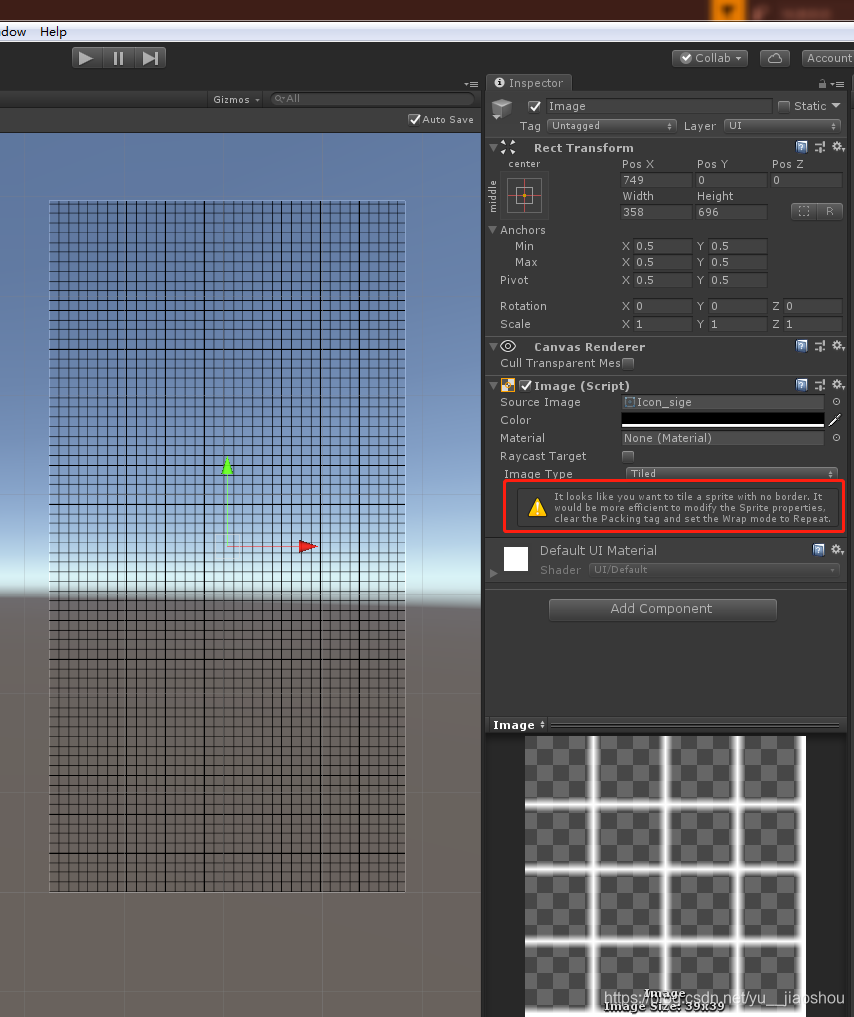This screenshot has width=854, height=1017.
Task: Open Default UI Material gear menu
Action: 837,550
